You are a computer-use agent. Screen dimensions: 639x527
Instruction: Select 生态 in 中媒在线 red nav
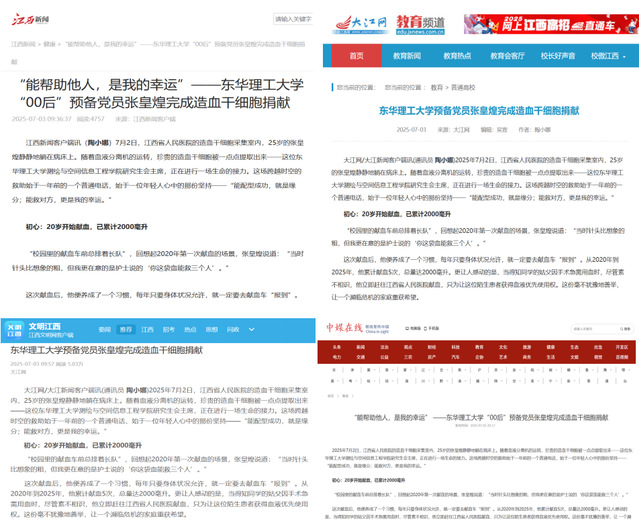[x=574, y=347]
